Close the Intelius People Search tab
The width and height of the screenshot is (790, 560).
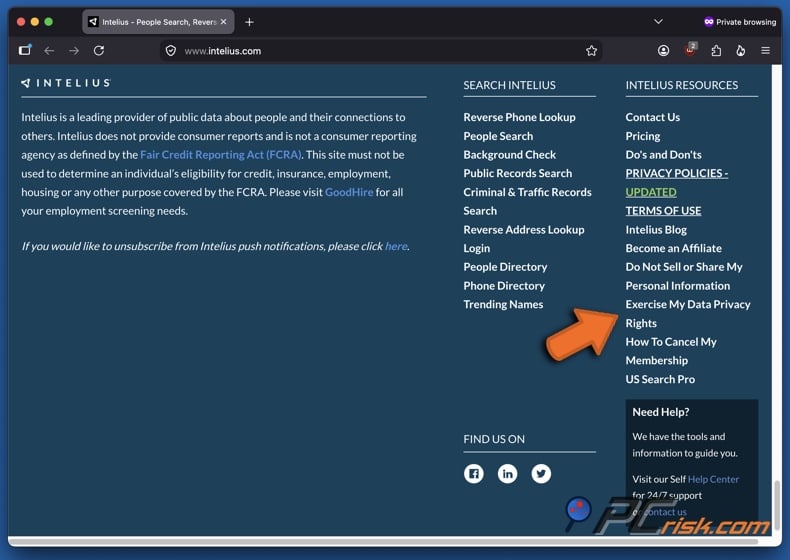[224, 22]
